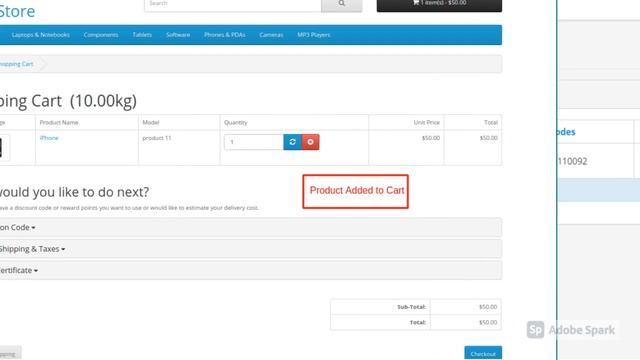Remove iPhone with the red delete icon
Screen dimensions: 640x360
point(311,142)
